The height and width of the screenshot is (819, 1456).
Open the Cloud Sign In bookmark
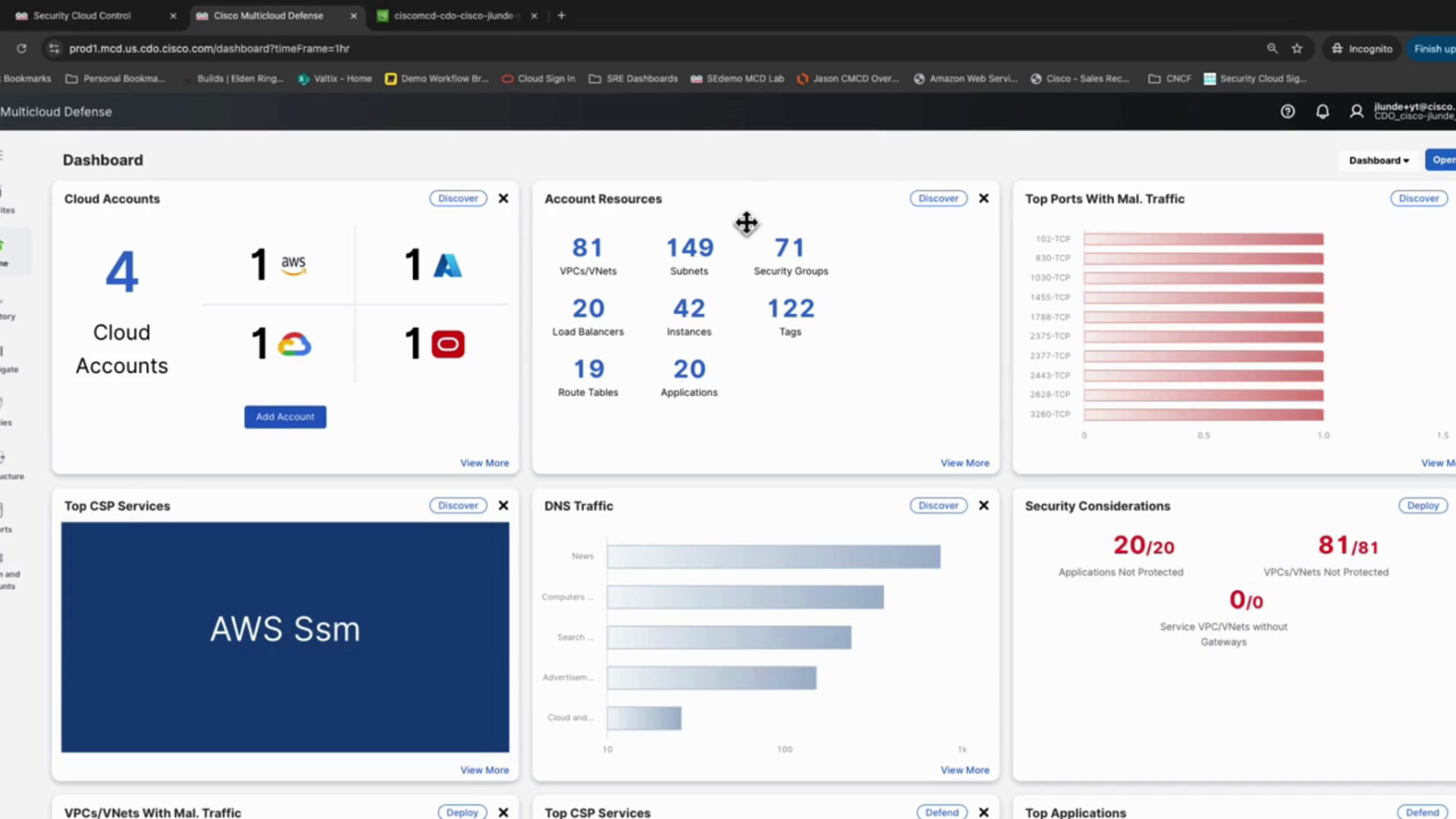[x=538, y=78]
